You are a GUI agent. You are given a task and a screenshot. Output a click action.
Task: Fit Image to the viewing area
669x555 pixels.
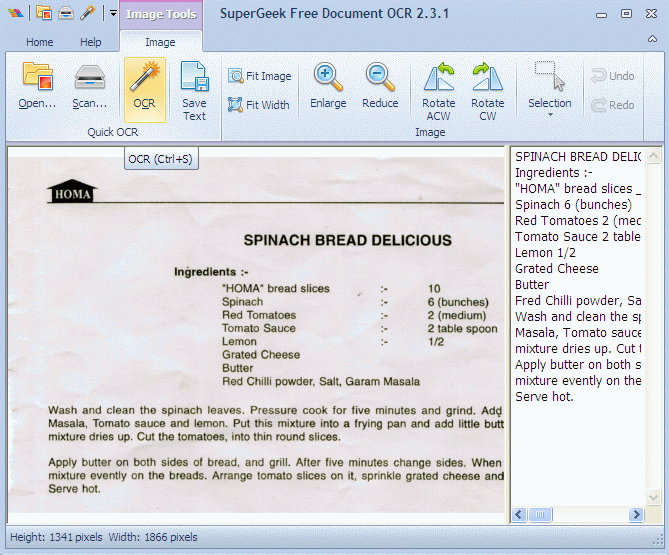[x=259, y=76]
